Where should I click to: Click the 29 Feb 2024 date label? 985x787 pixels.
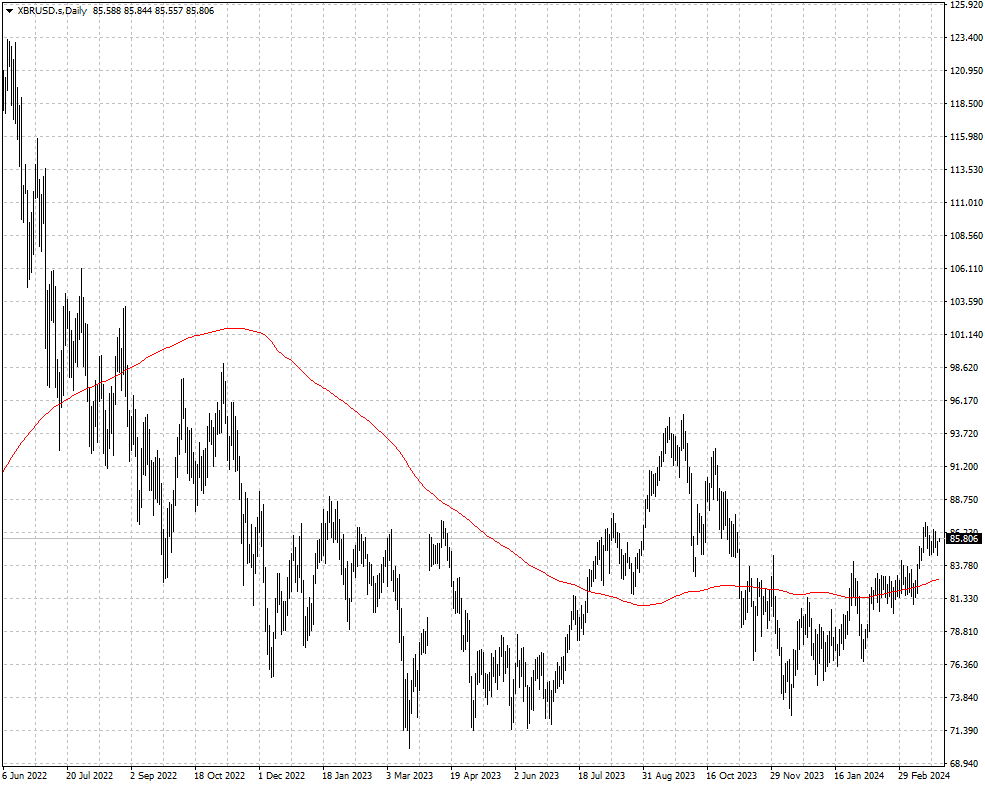coord(923,776)
